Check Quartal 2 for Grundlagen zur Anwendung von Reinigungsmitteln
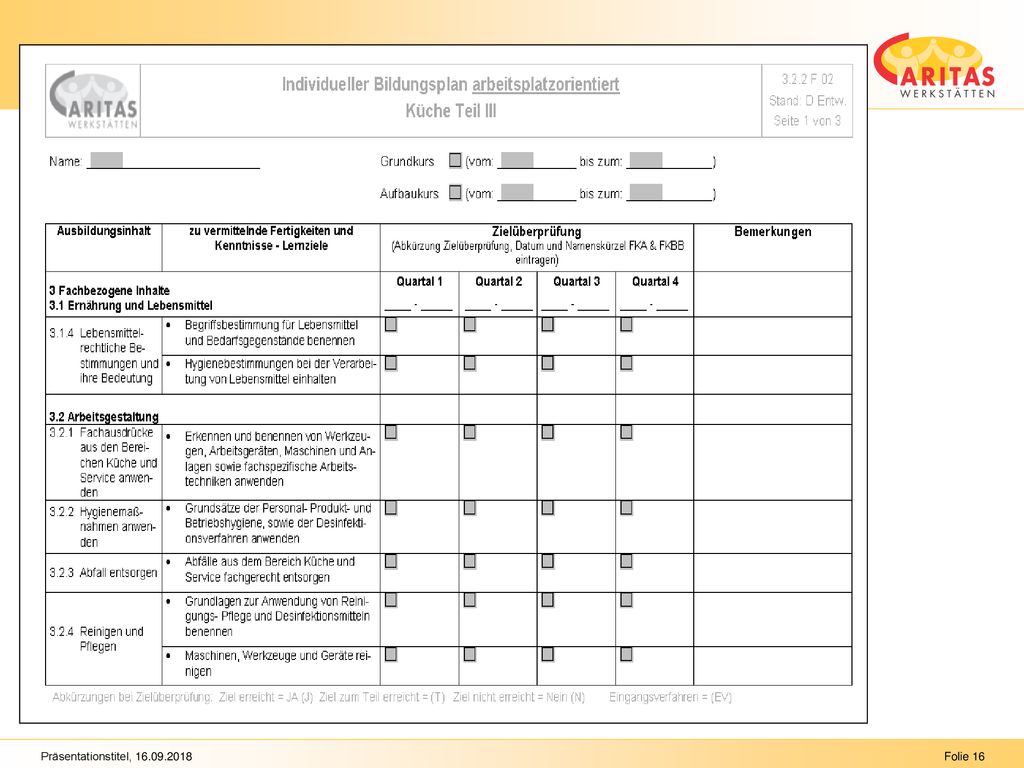1024x768 pixels. [470, 600]
